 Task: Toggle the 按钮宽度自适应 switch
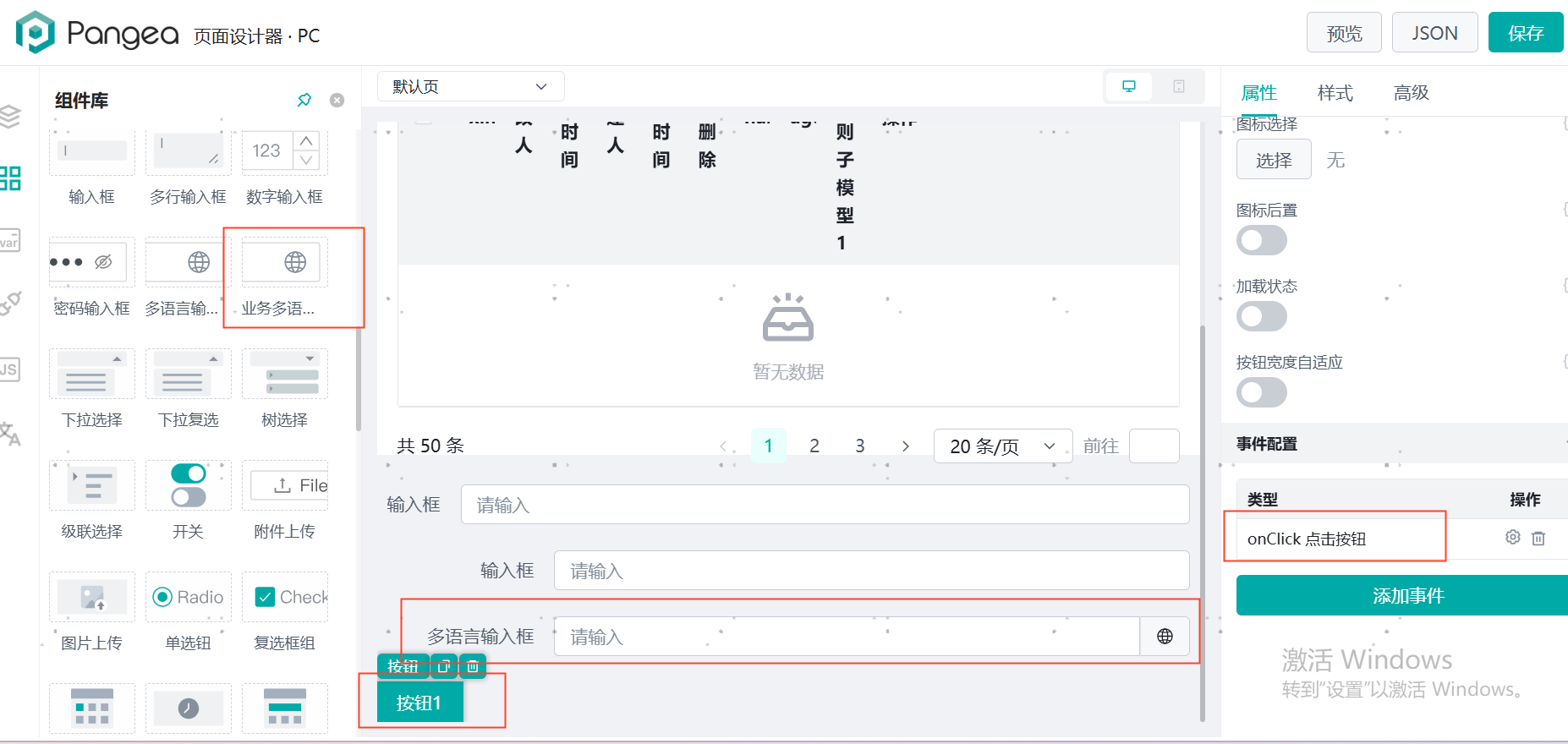tap(1262, 392)
